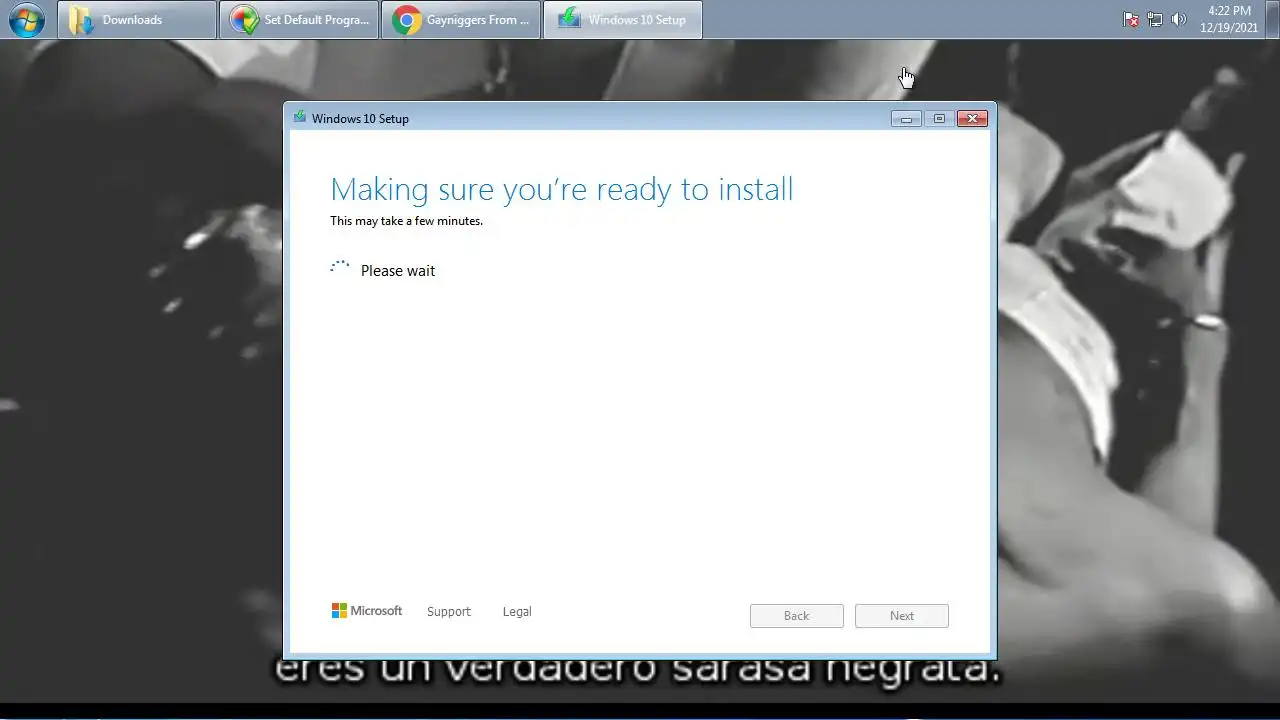The height and width of the screenshot is (720, 1280).
Task: Open the Windows Start orb
Action: tap(26, 20)
